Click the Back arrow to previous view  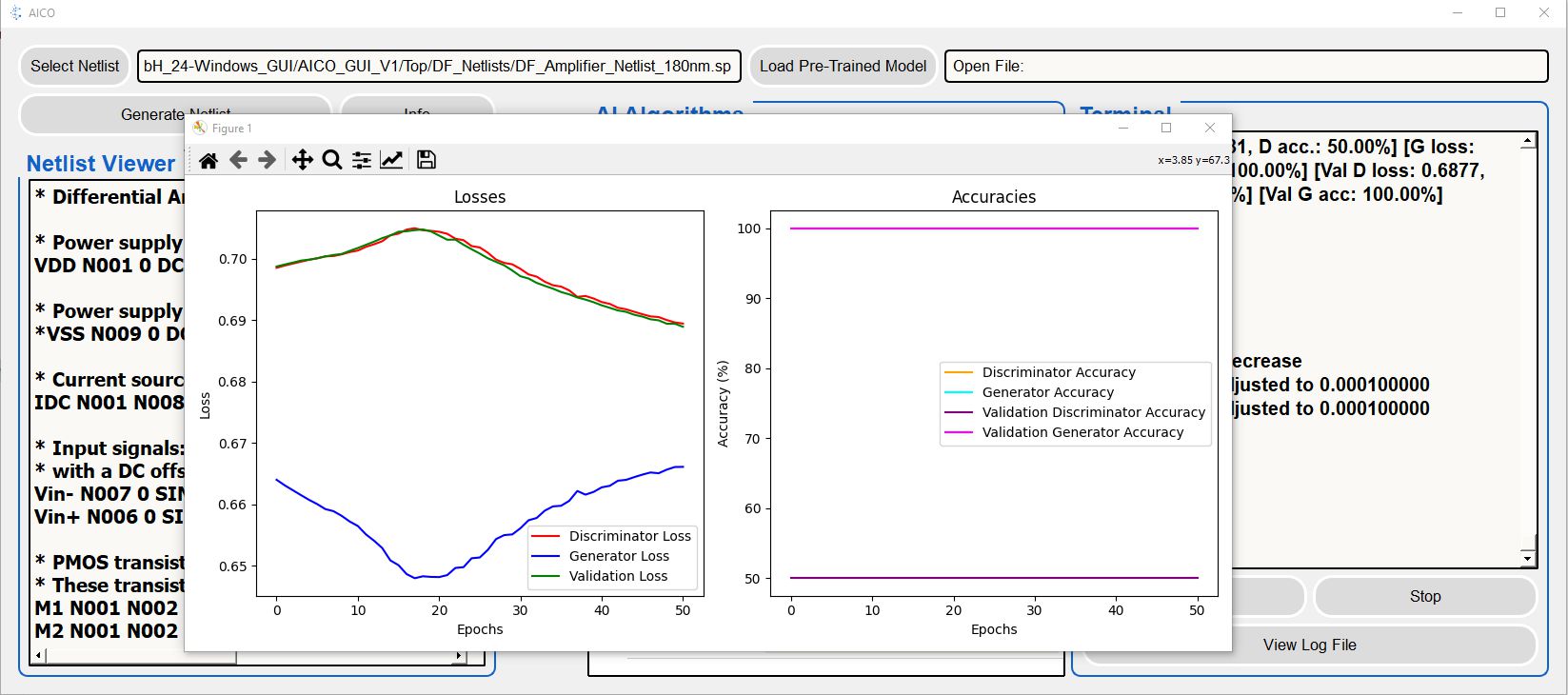click(x=238, y=160)
